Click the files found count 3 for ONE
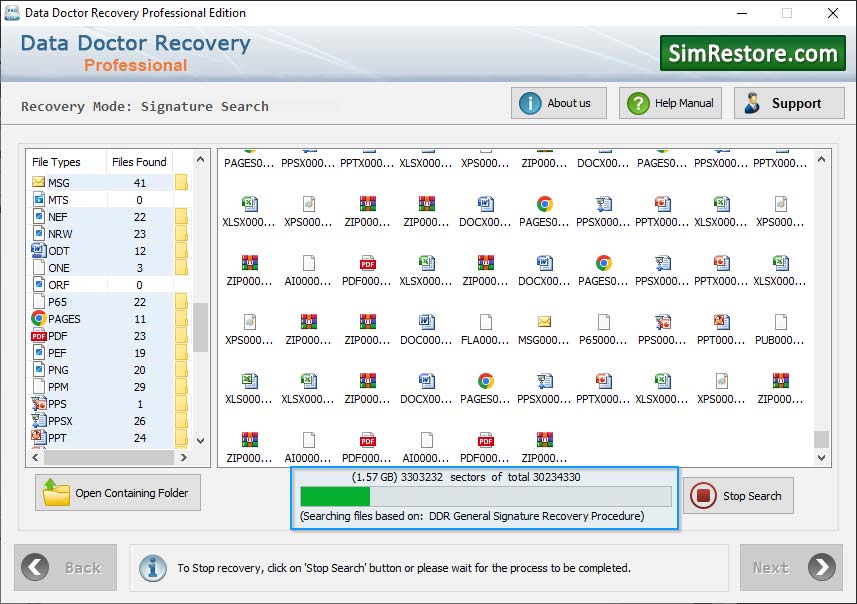This screenshot has width=857, height=604. point(140,268)
